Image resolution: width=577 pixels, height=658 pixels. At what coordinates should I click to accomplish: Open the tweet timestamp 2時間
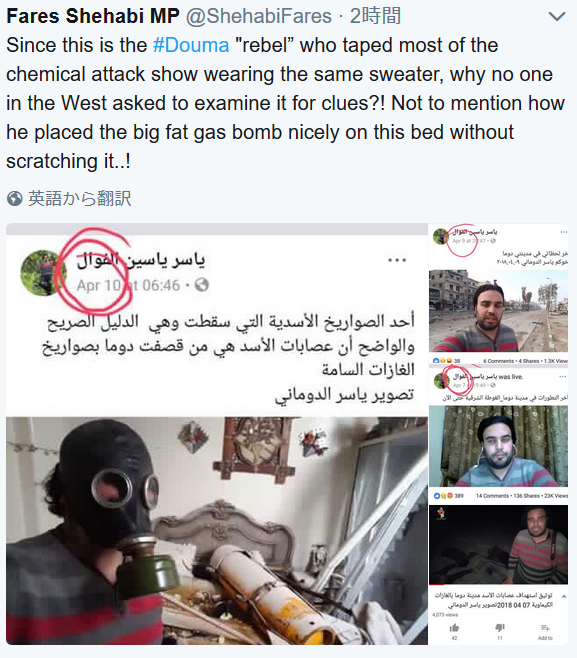(376, 16)
